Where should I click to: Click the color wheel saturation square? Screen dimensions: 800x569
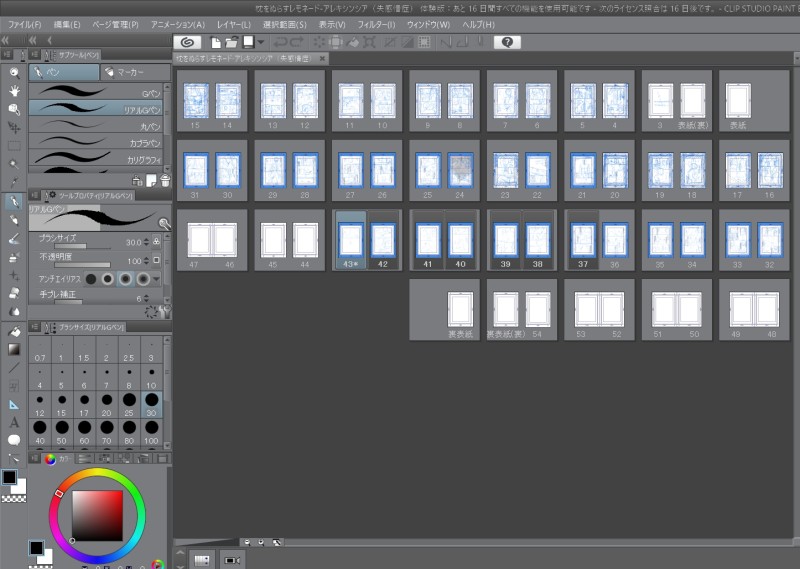click(x=97, y=515)
